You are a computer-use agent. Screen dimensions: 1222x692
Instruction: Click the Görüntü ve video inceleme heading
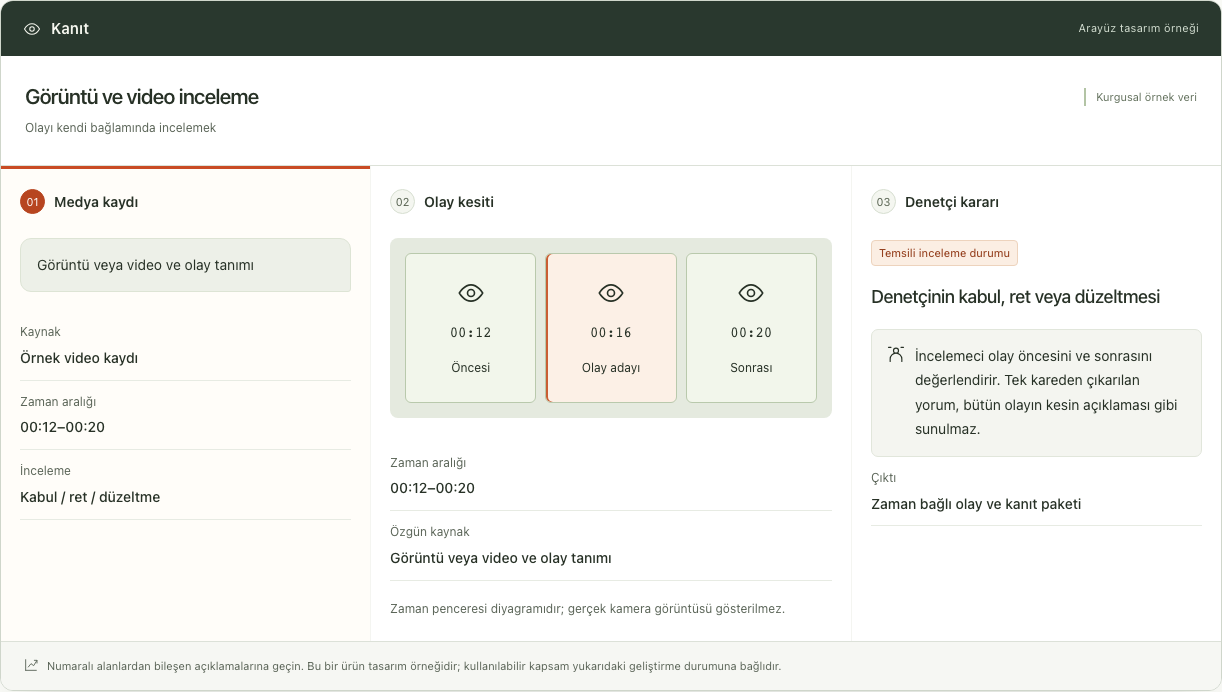(142, 97)
